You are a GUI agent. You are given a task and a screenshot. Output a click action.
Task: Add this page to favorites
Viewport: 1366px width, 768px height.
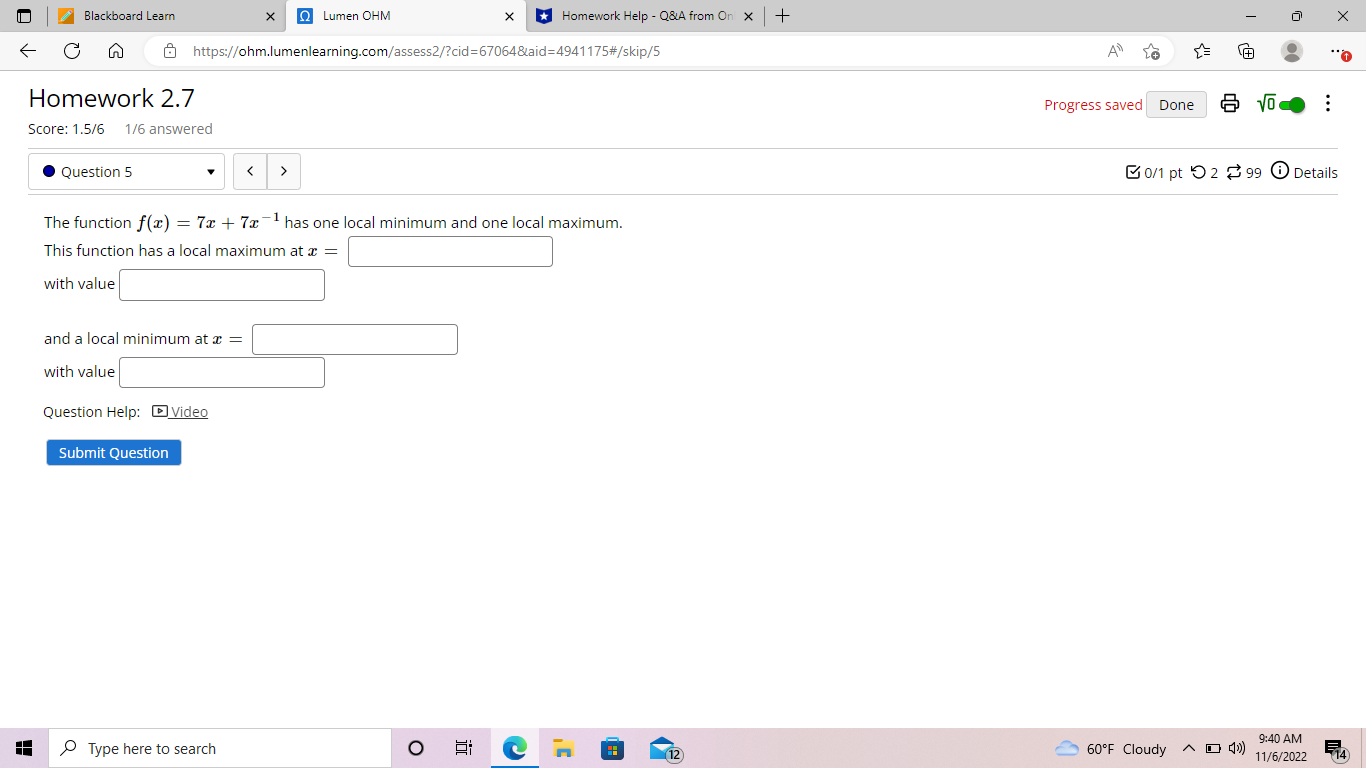pos(1151,51)
